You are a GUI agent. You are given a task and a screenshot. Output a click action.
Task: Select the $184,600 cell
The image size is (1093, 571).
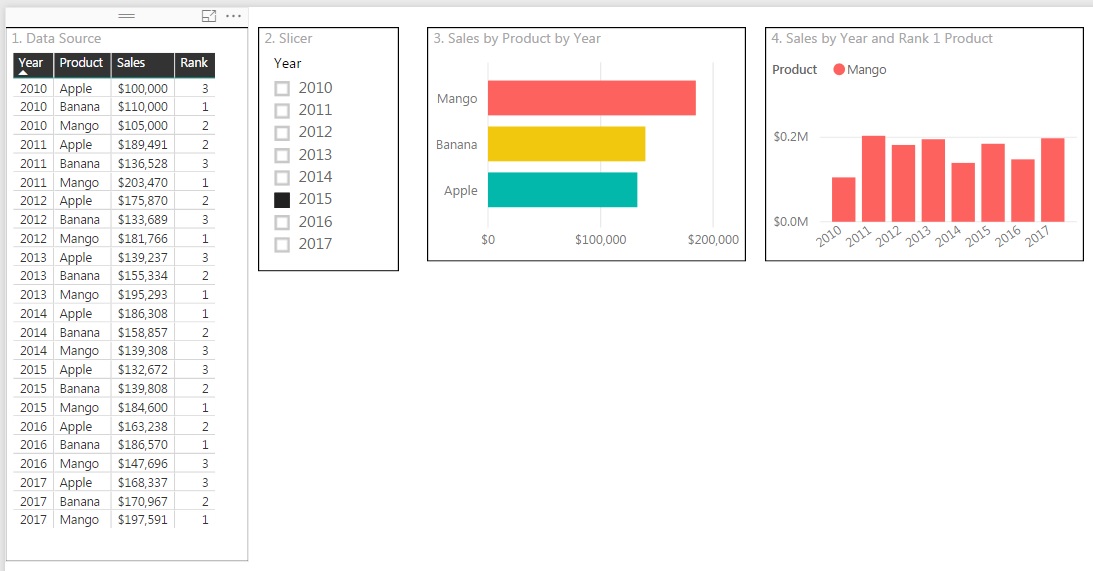pos(142,407)
